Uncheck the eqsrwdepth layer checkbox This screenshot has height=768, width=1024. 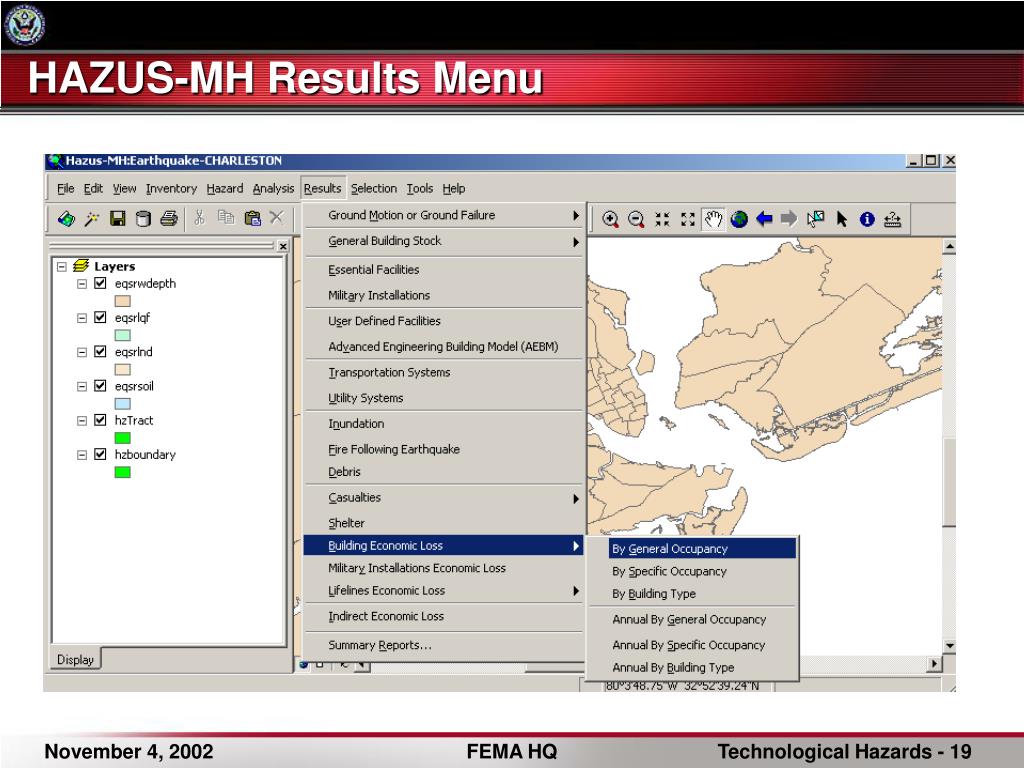click(100, 283)
